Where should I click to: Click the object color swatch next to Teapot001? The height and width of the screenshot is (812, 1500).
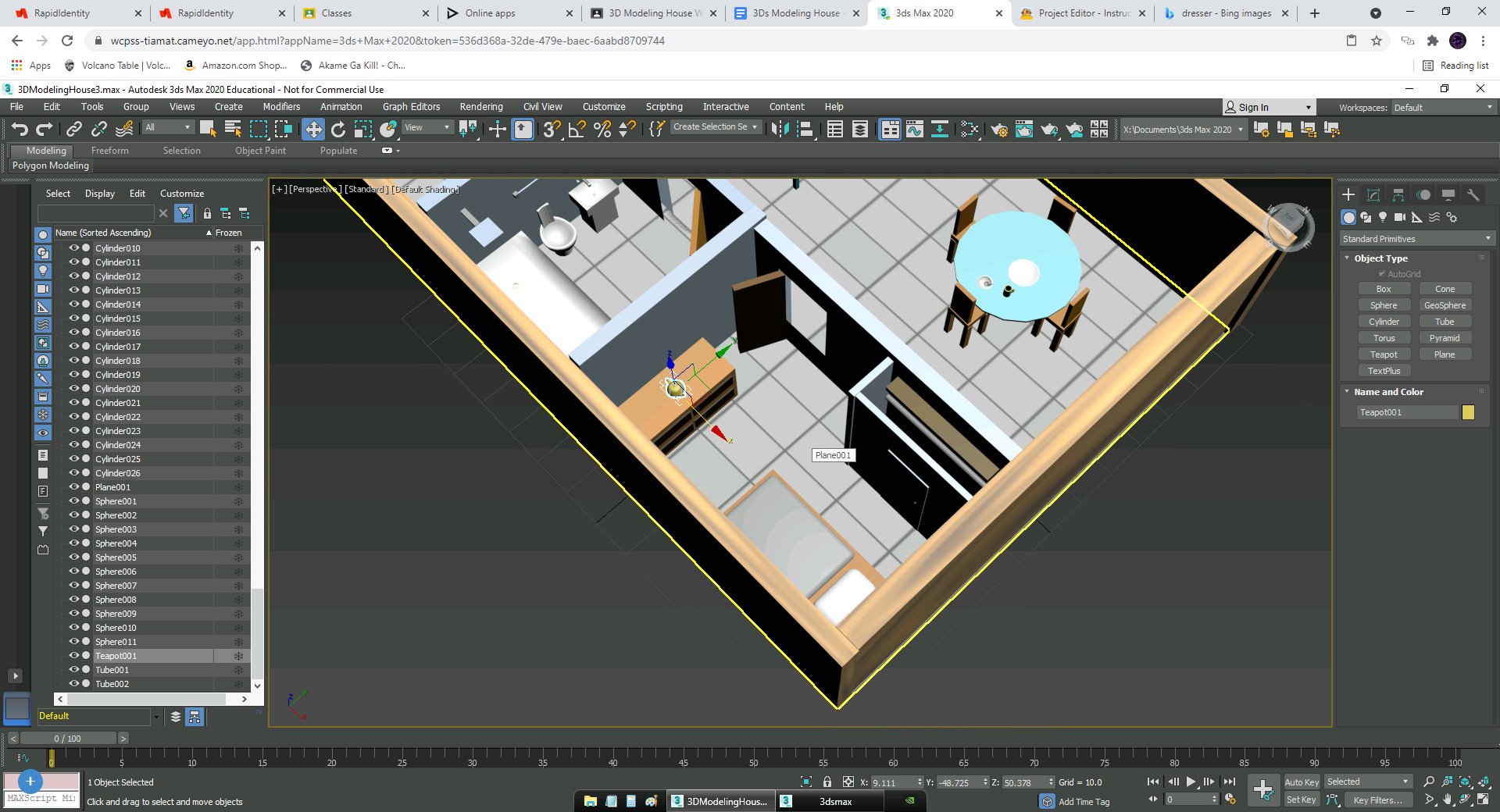(1469, 412)
